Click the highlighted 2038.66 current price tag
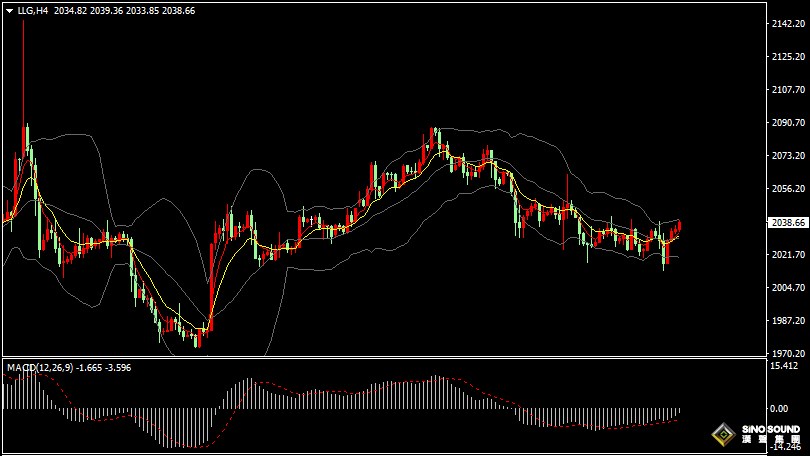Image resolution: width=810 pixels, height=456 pixels. pos(786,222)
